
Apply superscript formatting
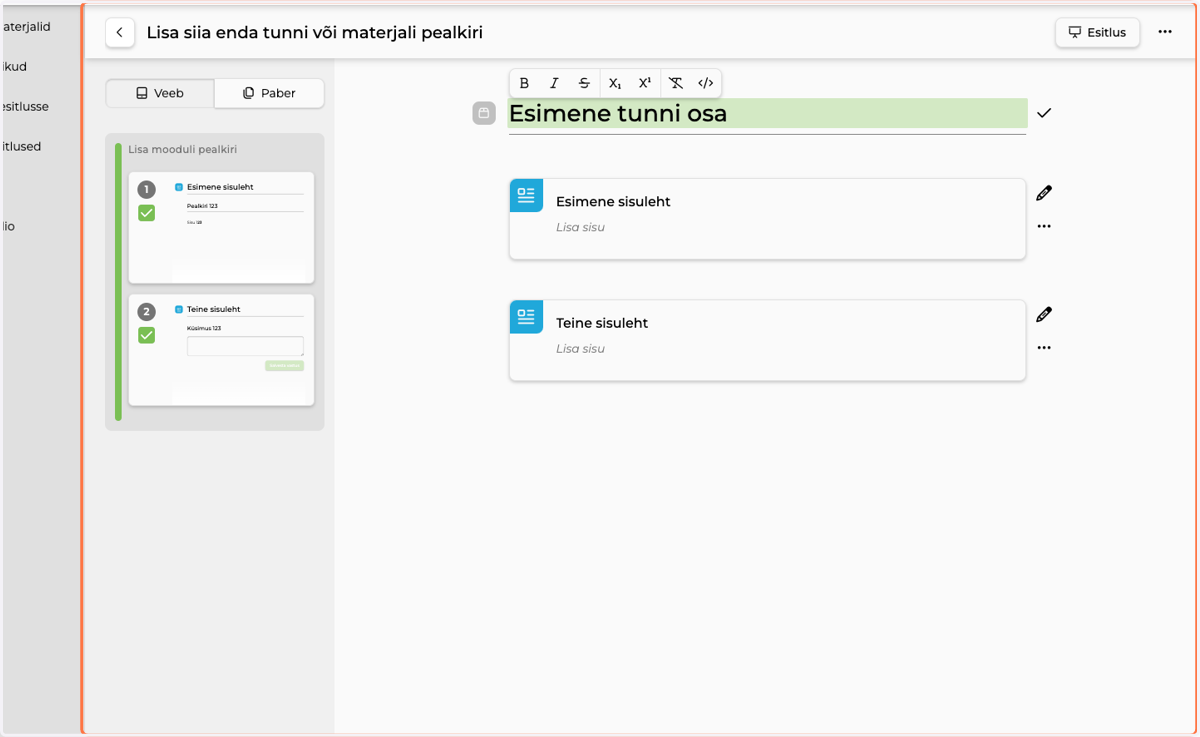[645, 83]
